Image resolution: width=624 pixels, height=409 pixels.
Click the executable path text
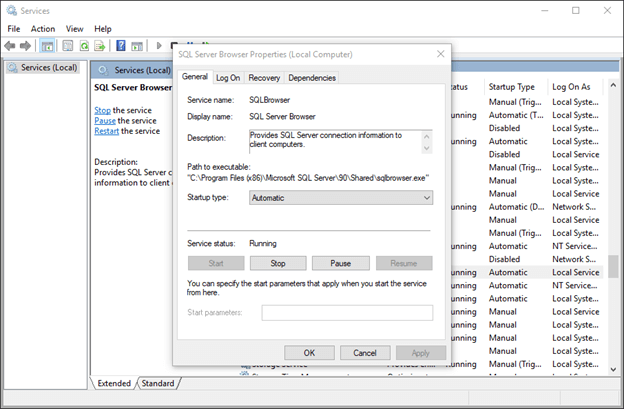(x=308, y=178)
